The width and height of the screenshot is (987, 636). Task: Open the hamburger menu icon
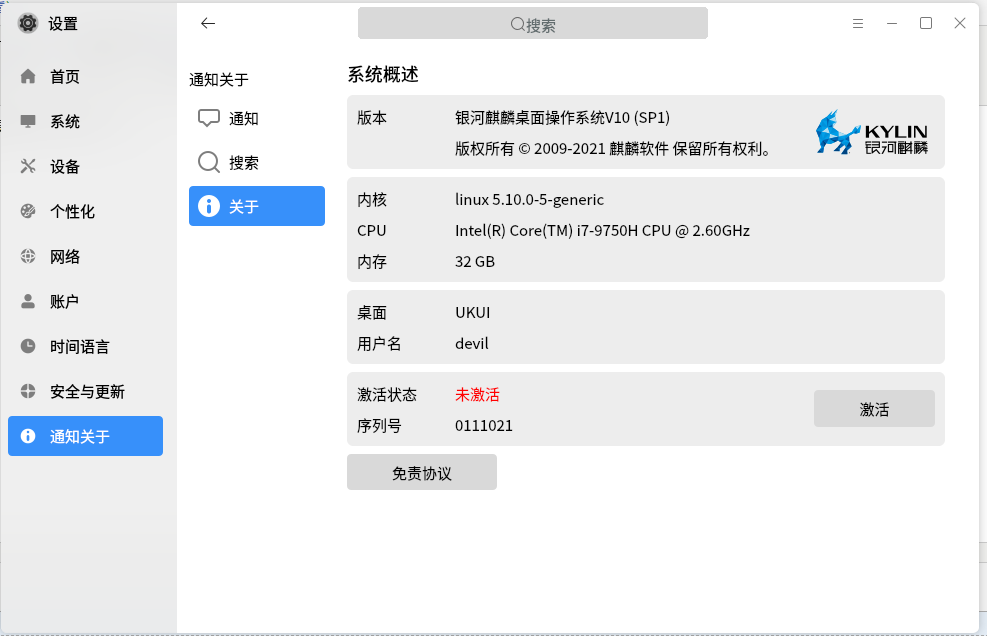858,23
